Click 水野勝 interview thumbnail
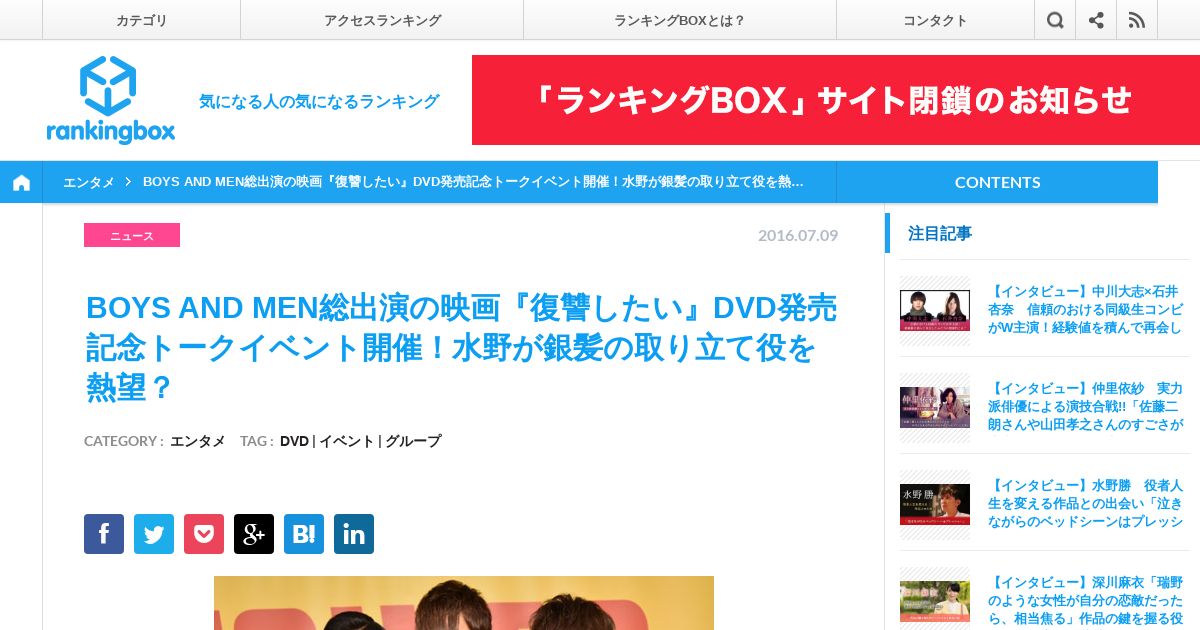This screenshot has height=630, width=1200. [935, 504]
